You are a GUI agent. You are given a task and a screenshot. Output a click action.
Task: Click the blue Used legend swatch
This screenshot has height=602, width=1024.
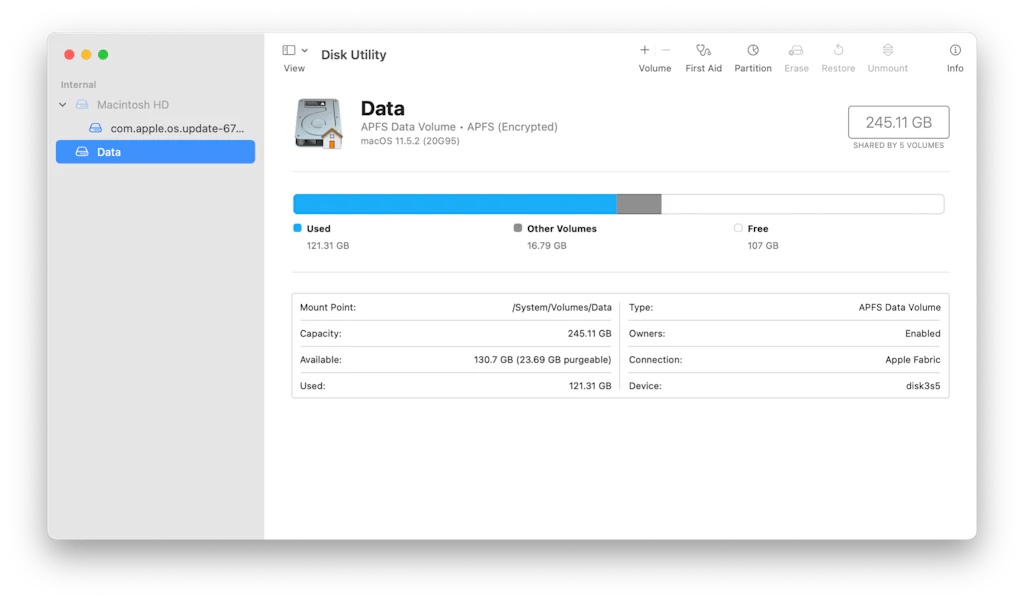298,228
